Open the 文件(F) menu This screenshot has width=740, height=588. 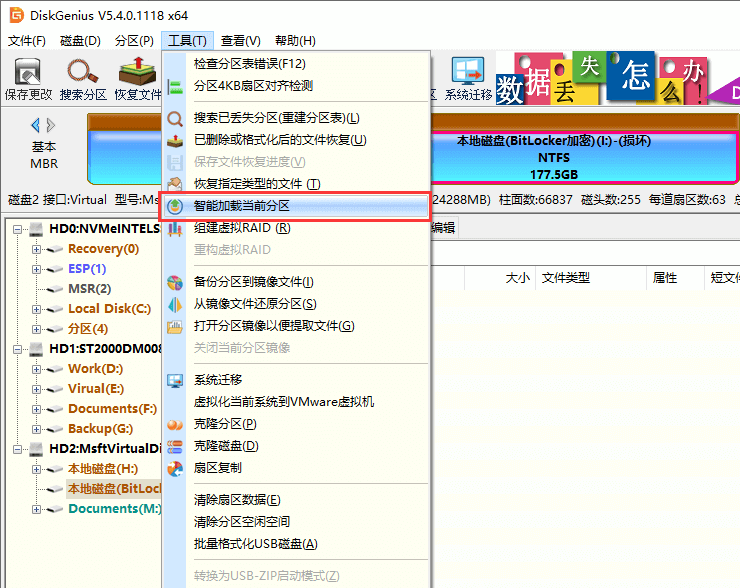click(x=27, y=41)
